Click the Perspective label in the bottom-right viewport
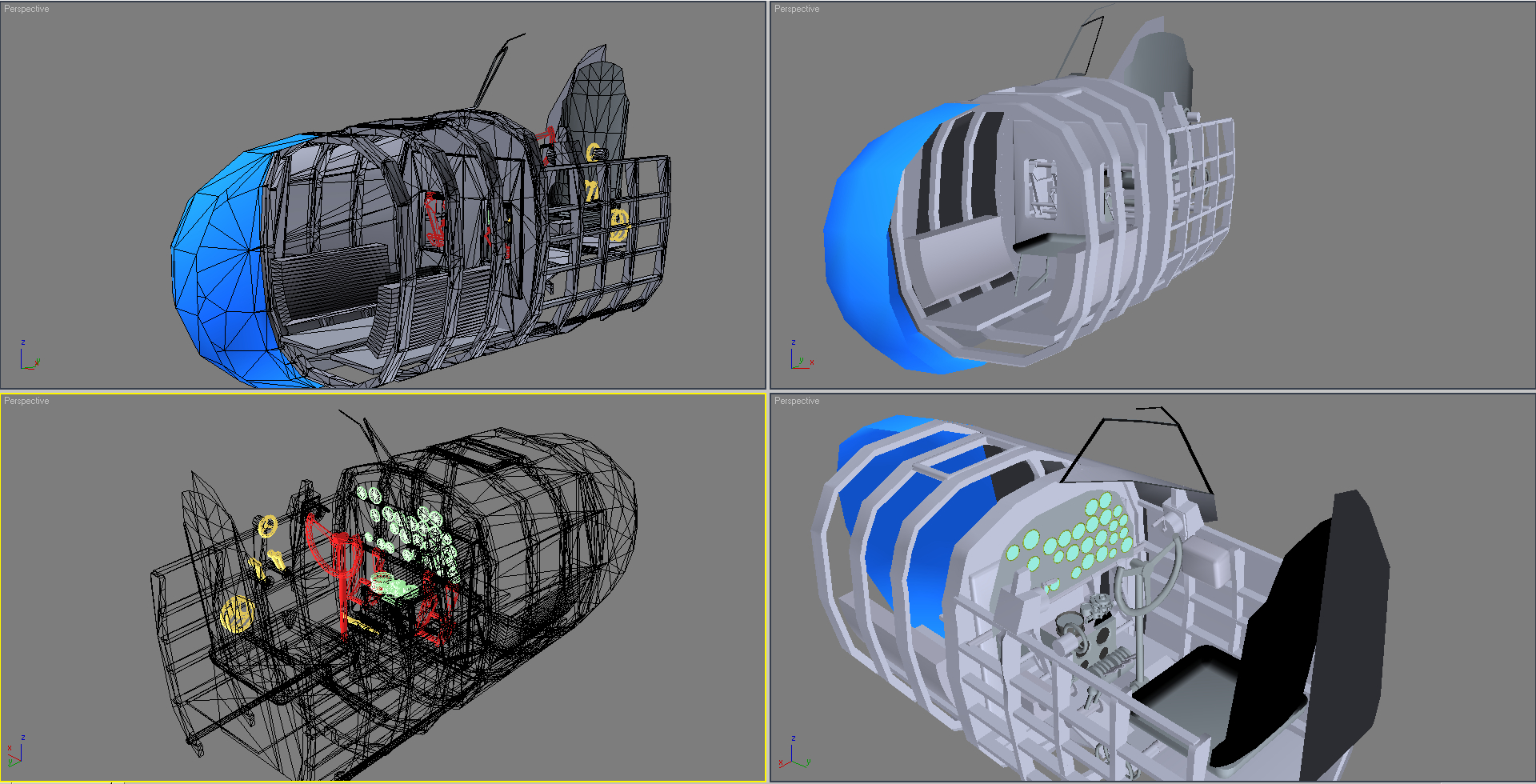Screen dimensions: 1536x784 (x=797, y=401)
